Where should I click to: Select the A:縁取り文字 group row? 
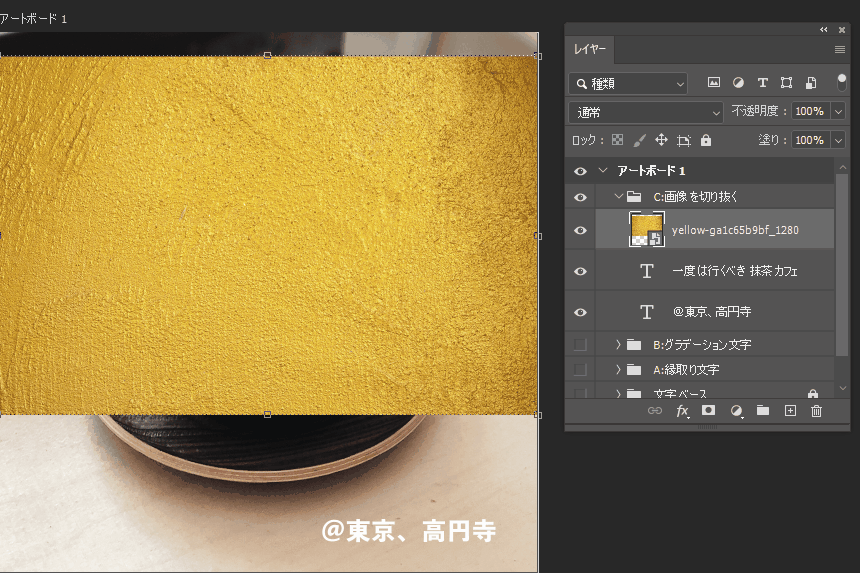coord(715,370)
